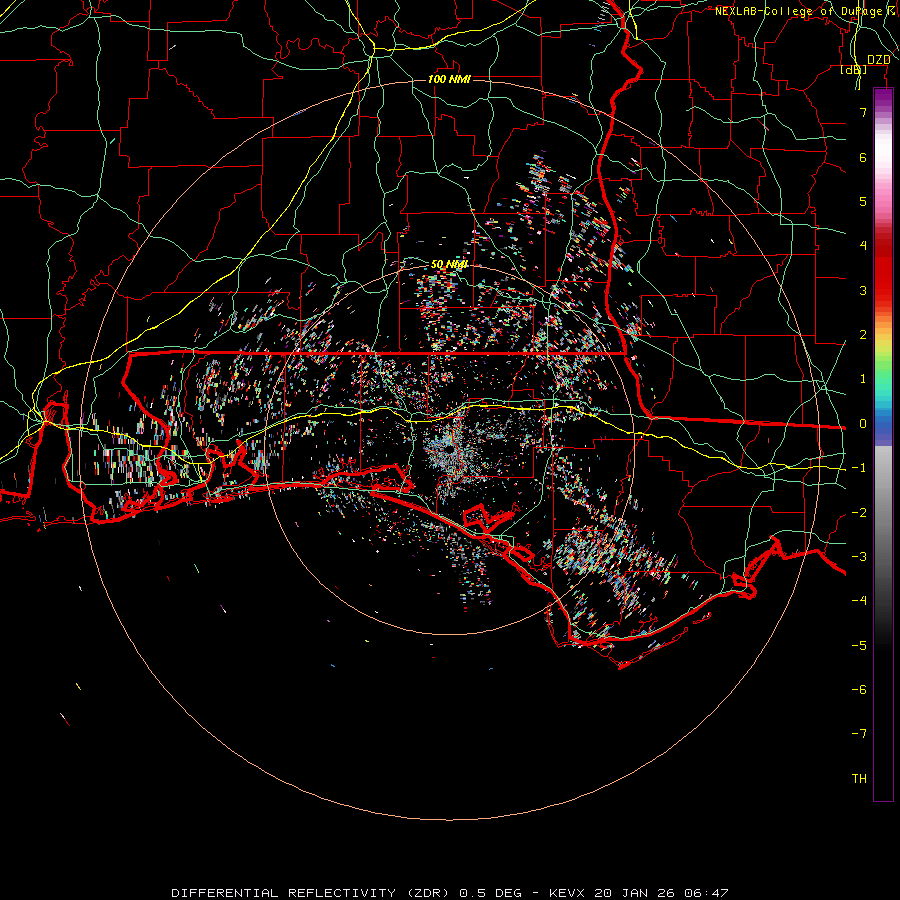
Task: Select the -7 dB scale value
Action: (x=859, y=734)
